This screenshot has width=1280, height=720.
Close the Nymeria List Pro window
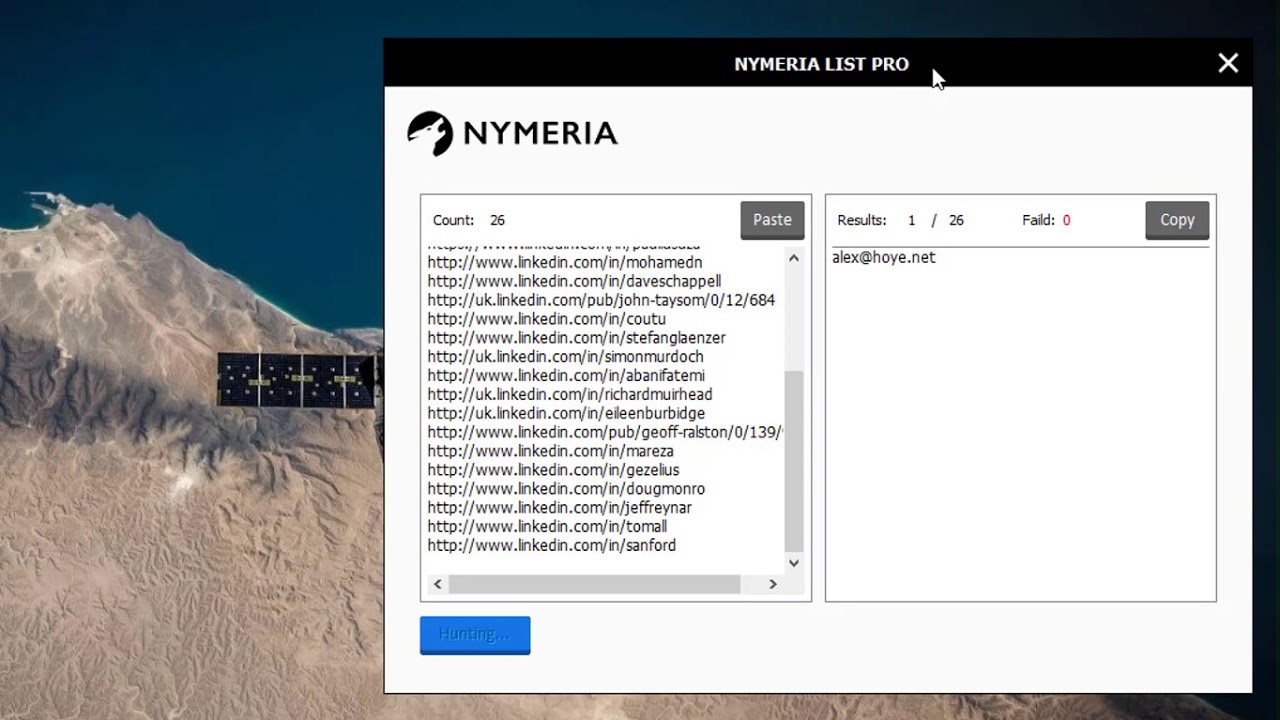(1228, 63)
